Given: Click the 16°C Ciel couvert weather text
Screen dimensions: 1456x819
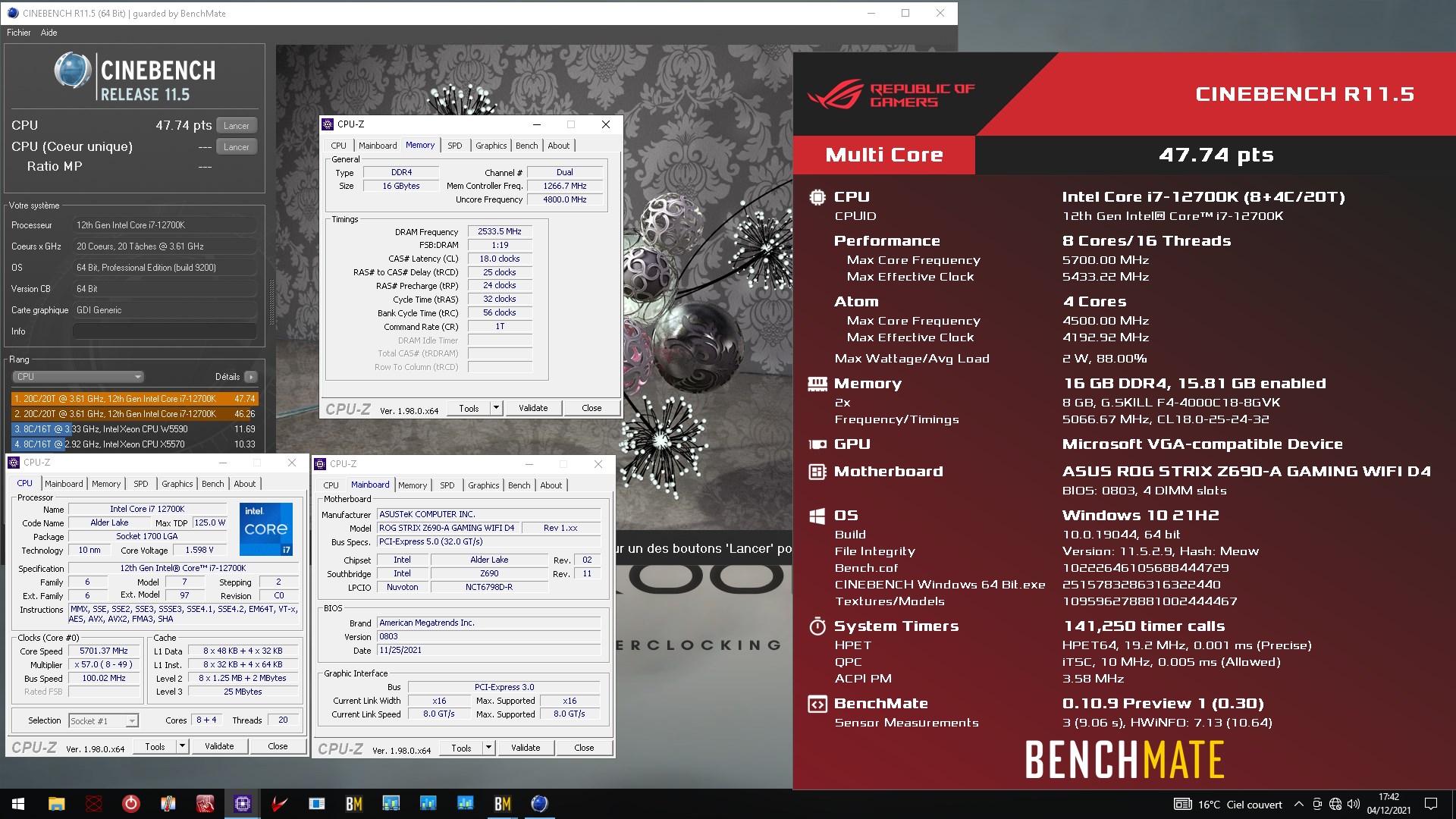Looking at the screenshot, I should [x=1240, y=805].
